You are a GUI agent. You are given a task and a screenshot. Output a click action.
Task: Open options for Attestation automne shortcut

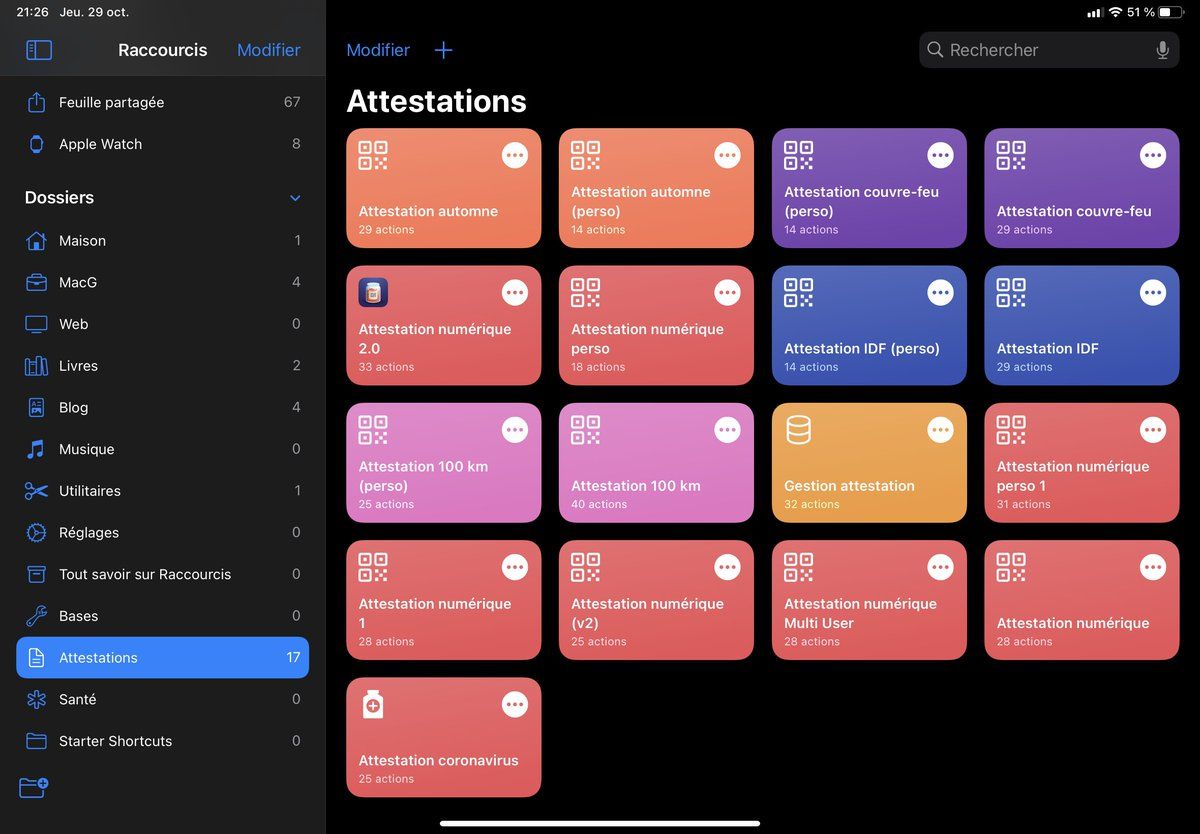click(x=515, y=155)
